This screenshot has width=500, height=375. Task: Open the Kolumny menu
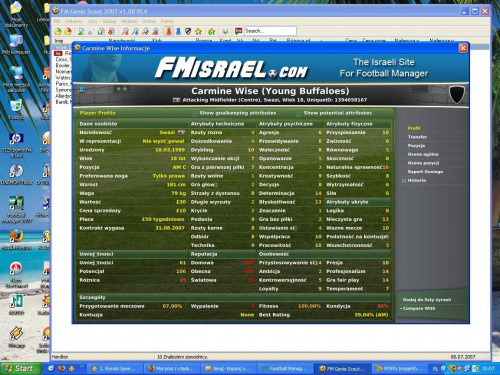point(74,21)
